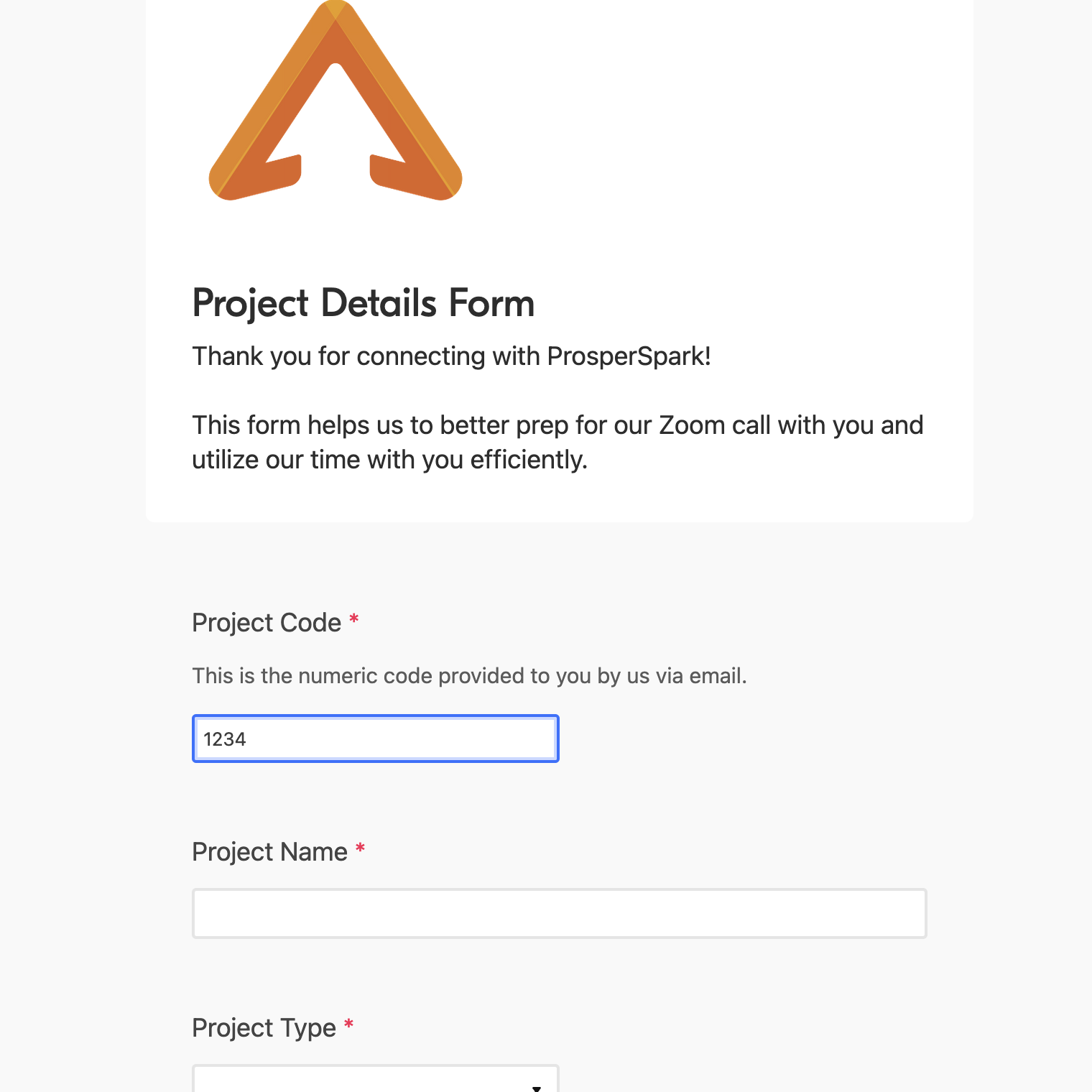This screenshot has height=1092, width=1092.
Task: Click the red asterisk beside Project Code
Action: click(x=353, y=619)
